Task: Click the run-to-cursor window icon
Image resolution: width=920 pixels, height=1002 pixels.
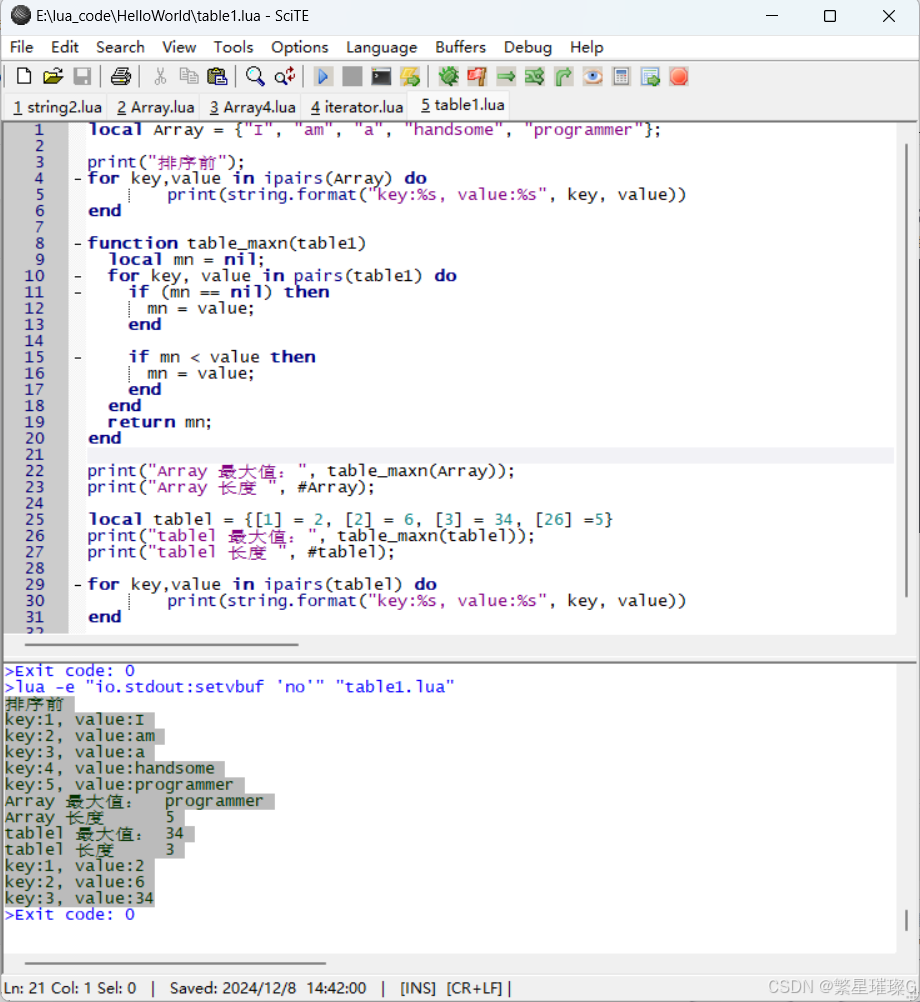Action: tap(650, 77)
